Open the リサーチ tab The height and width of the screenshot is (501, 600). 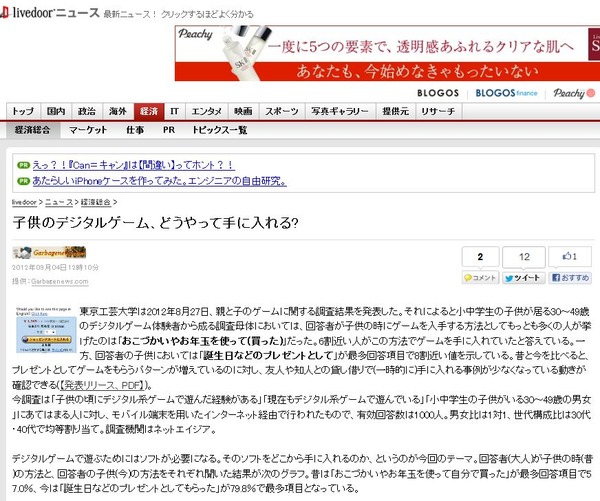click(439, 111)
